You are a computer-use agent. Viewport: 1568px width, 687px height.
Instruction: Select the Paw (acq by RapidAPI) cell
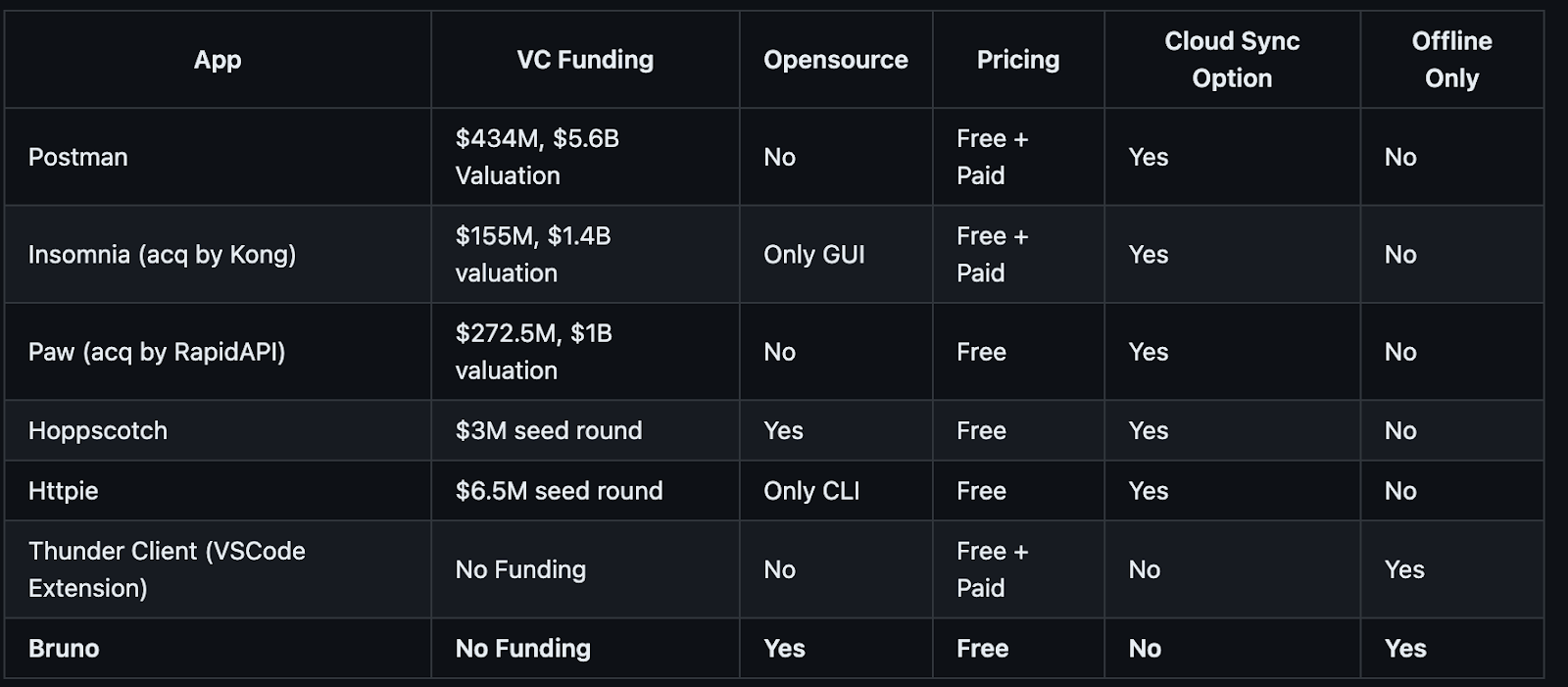[218, 352]
